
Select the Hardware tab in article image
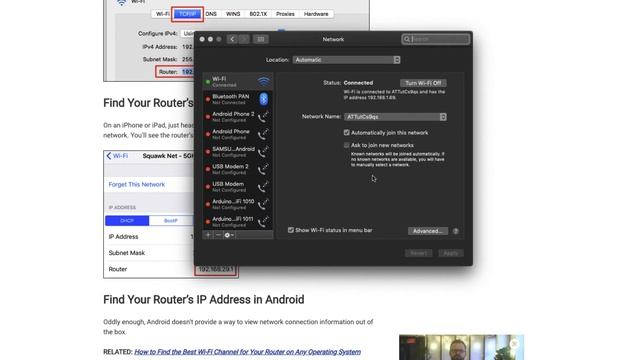316,14
